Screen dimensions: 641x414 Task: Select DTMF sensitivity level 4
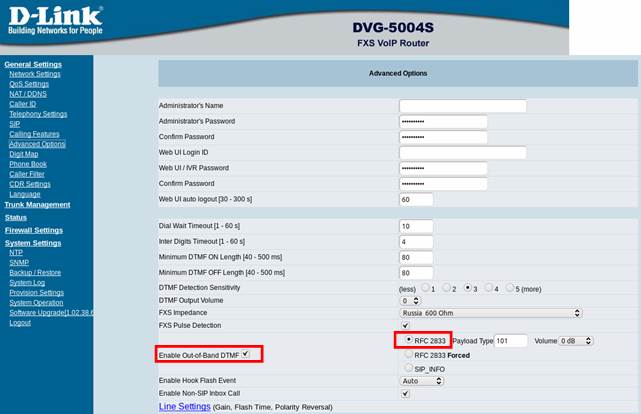489,287
